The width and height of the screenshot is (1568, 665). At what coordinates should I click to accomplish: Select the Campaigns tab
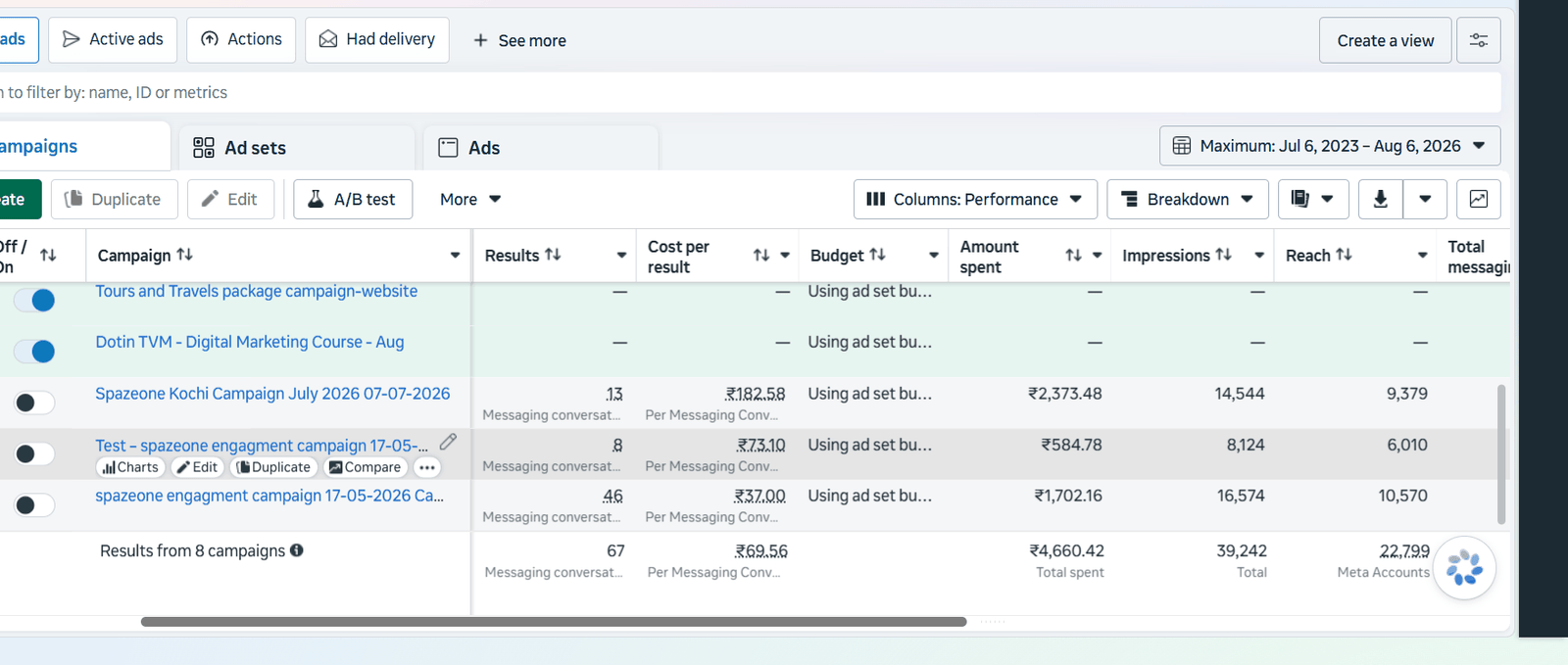pyautogui.click(x=85, y=146)
